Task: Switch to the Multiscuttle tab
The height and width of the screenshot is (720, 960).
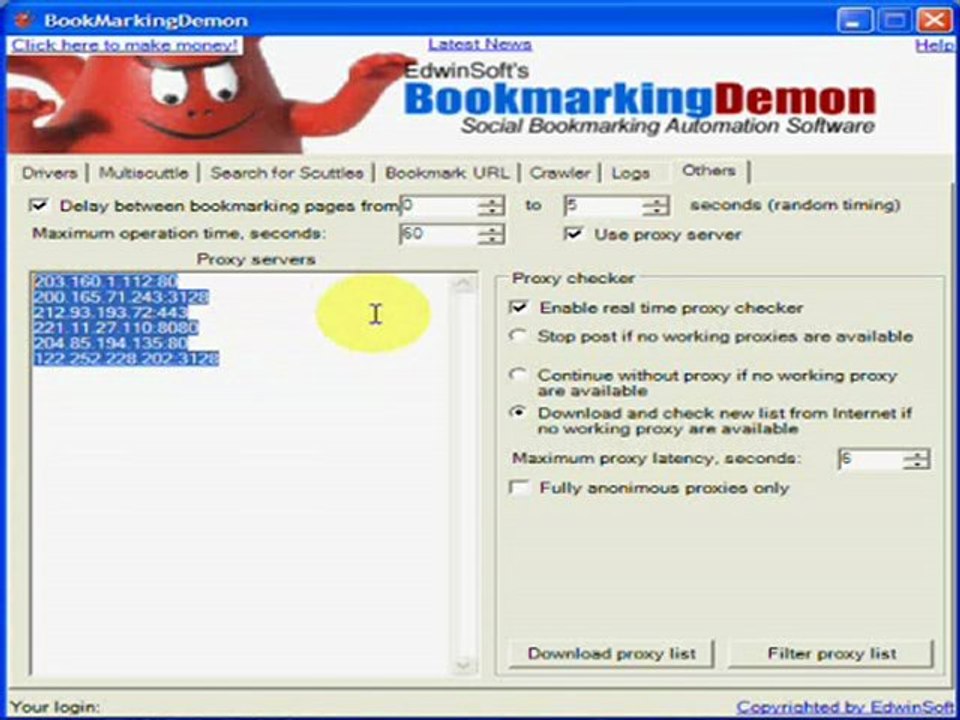Action: [144, 173]
